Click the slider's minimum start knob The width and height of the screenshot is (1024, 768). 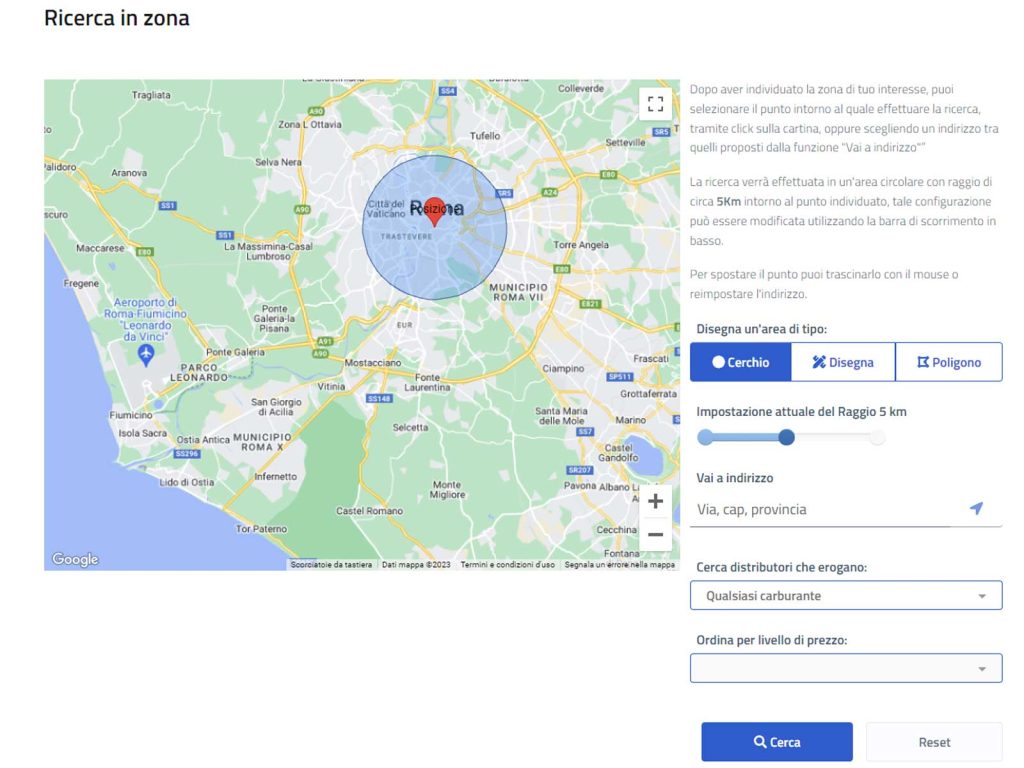tap(705, 437)
